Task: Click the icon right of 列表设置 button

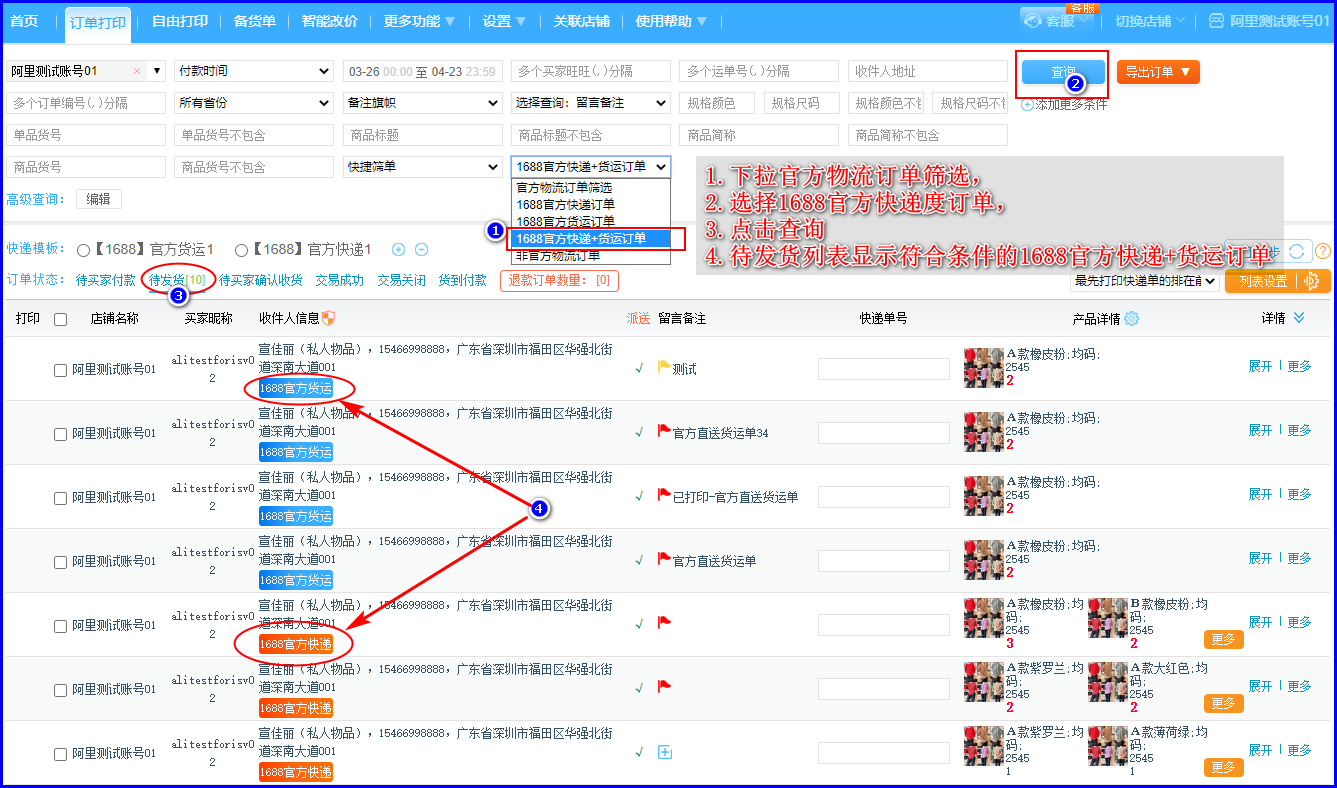Action: tap(1312, 281)
